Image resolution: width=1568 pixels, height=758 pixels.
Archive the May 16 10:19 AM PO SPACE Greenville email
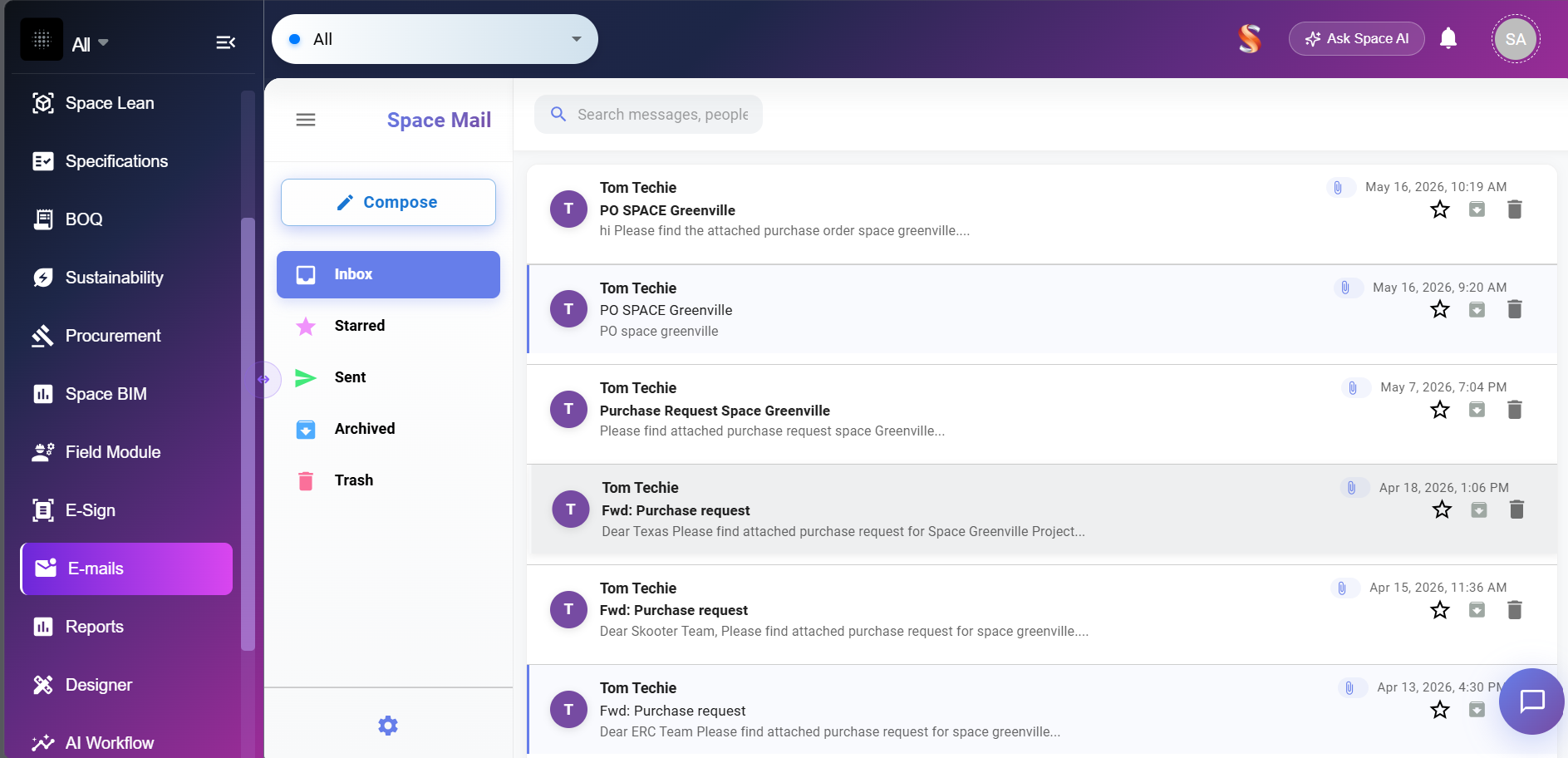tap(1477, 209)
